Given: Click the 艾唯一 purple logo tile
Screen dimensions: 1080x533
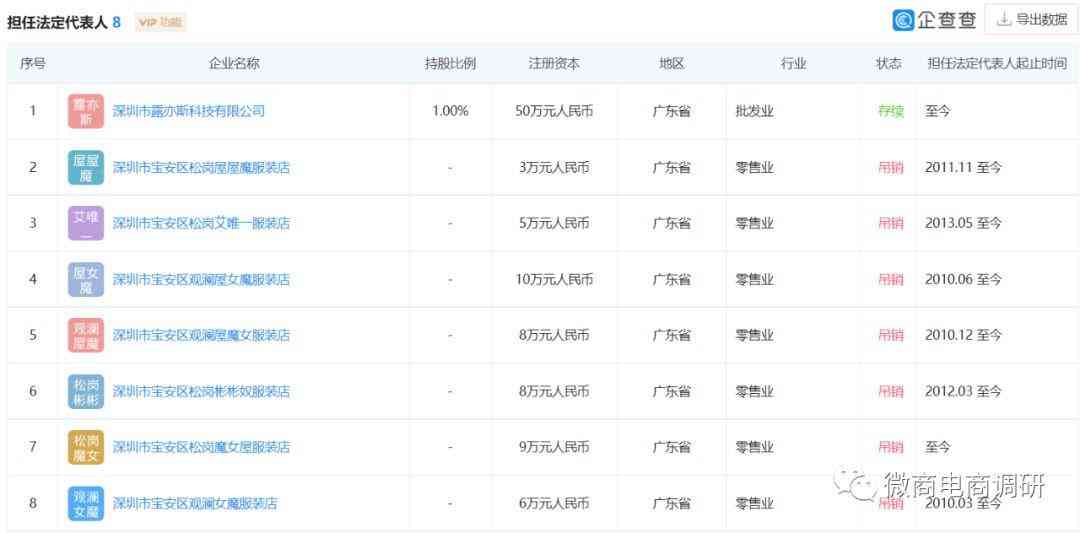Looking at the screenshot, I should [85, 223].
